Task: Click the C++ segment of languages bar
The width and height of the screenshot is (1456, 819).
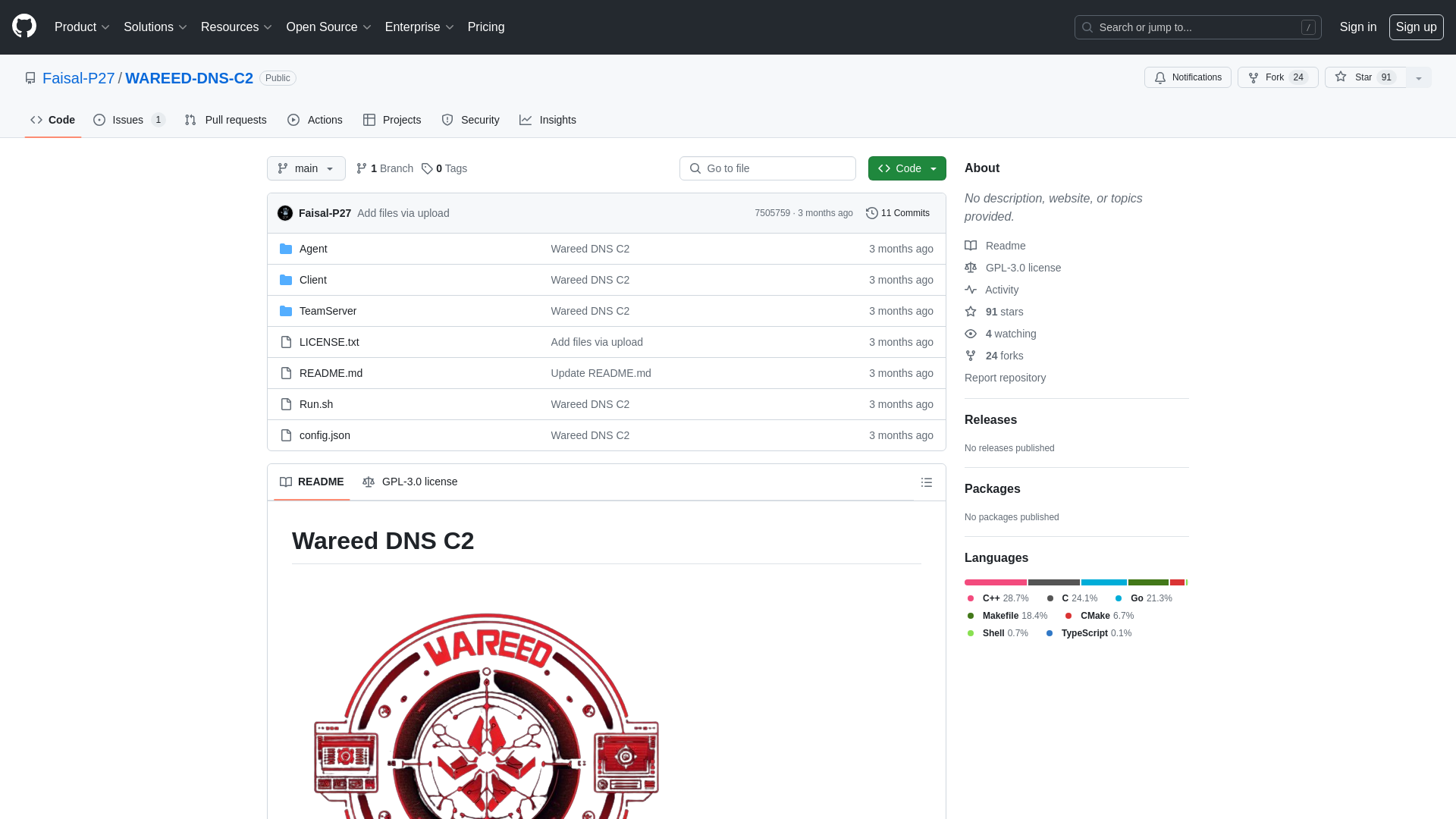Action: [x=996, y=582]
